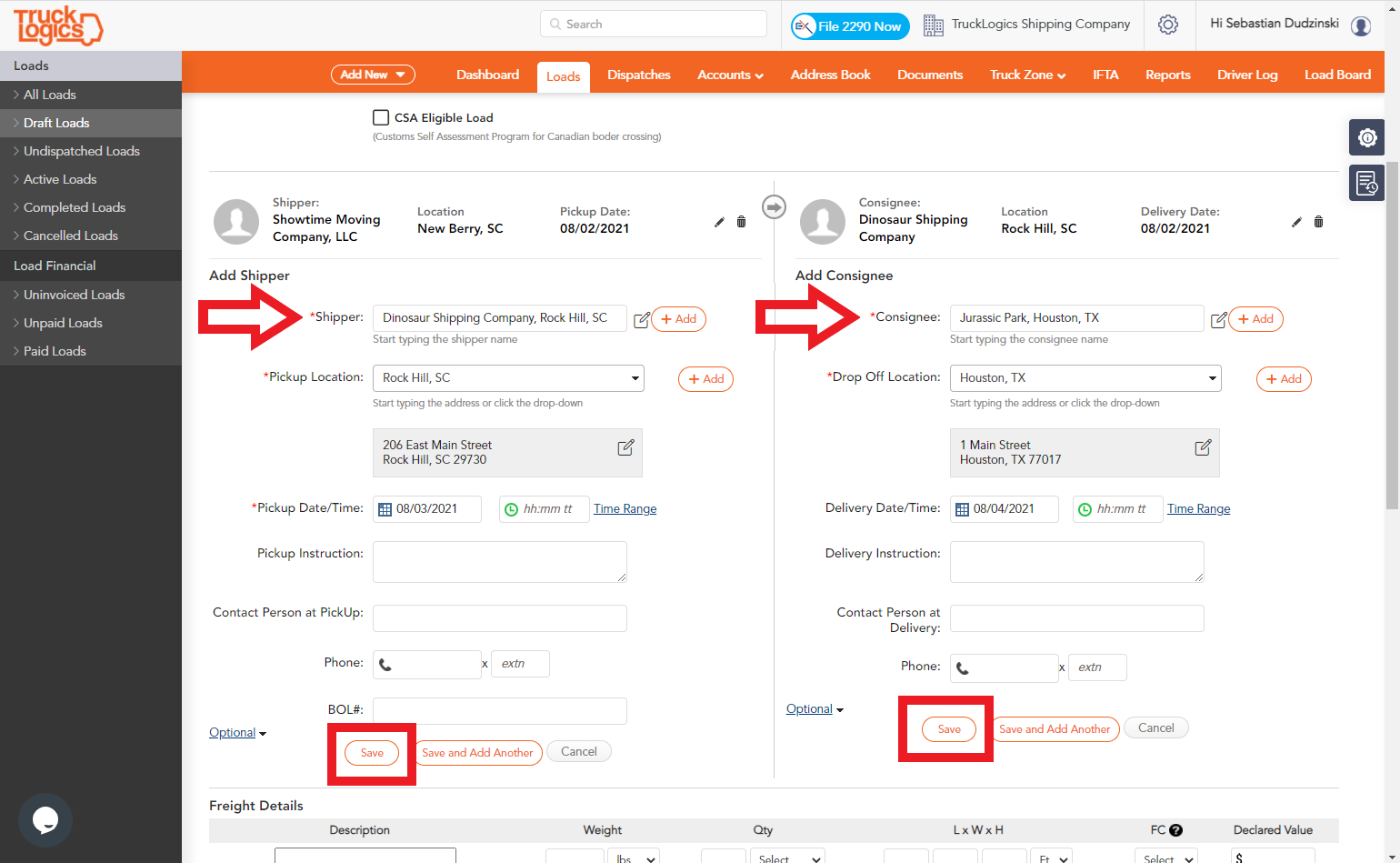Open the Drop Off Location dropdown

pyautogui.click(x=1085, y=378)
